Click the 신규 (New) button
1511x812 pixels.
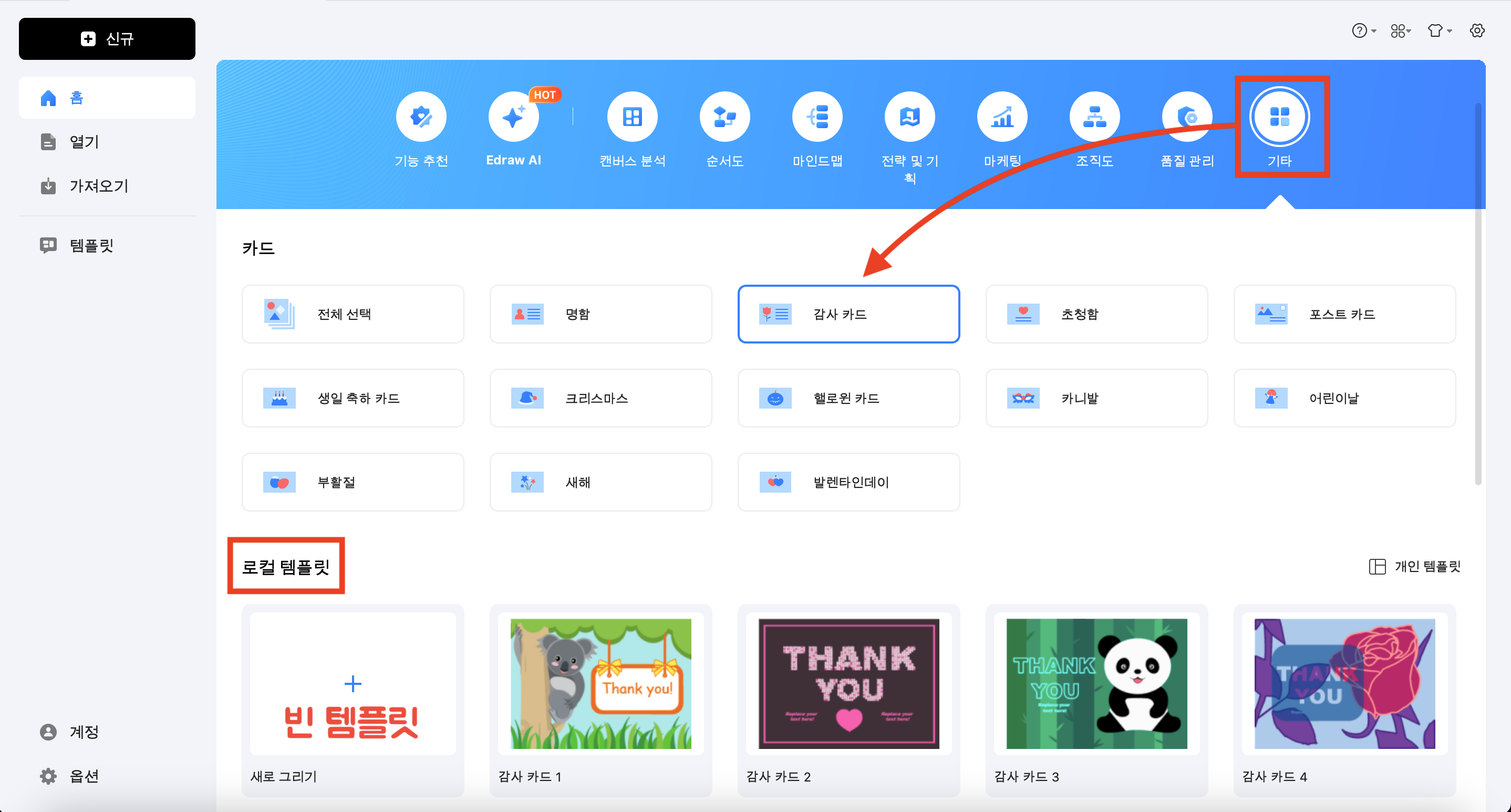107,39
